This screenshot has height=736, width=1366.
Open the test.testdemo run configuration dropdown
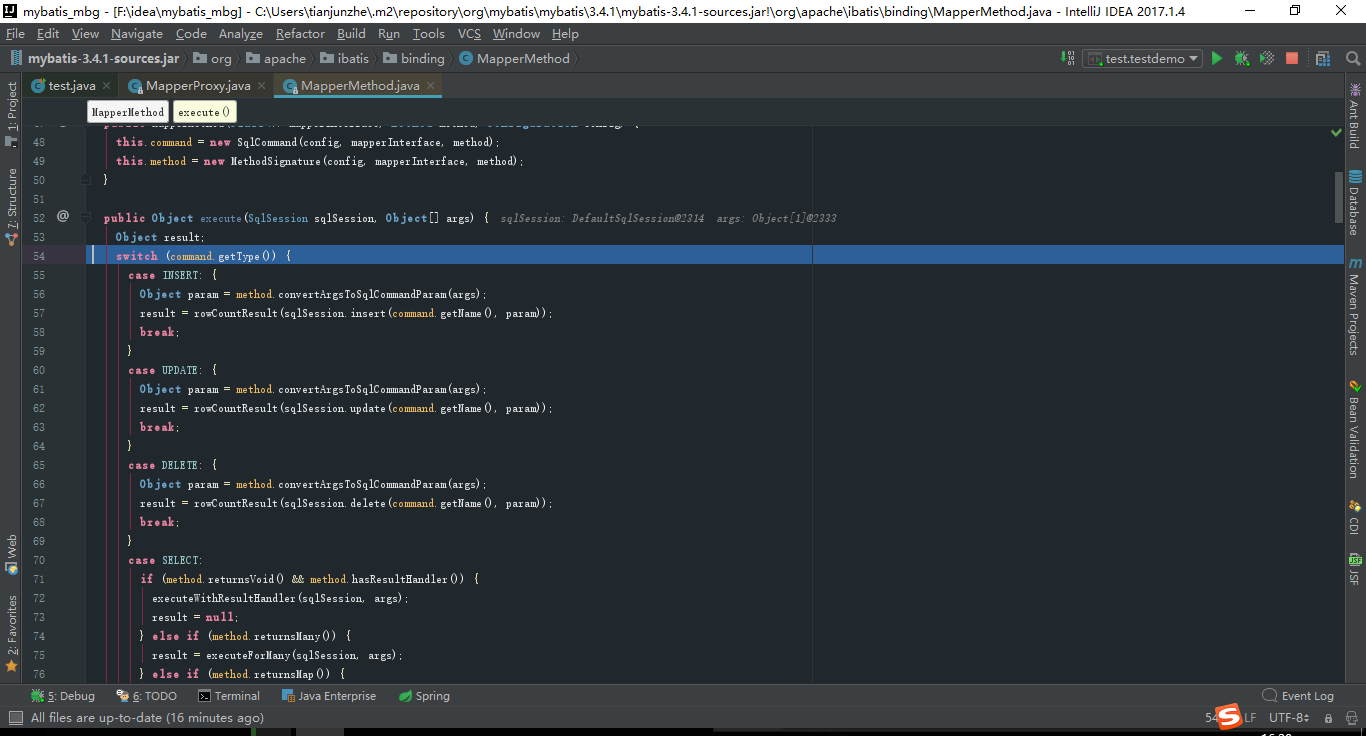(1141, 58)
